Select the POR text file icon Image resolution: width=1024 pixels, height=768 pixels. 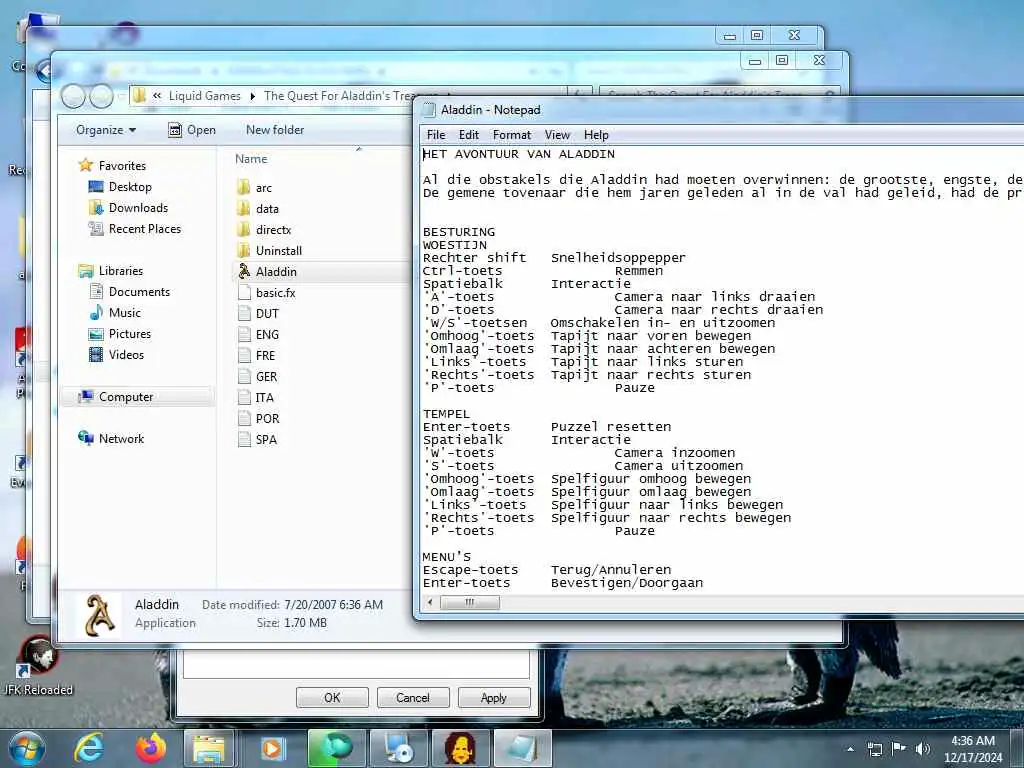tap(244, 419)
